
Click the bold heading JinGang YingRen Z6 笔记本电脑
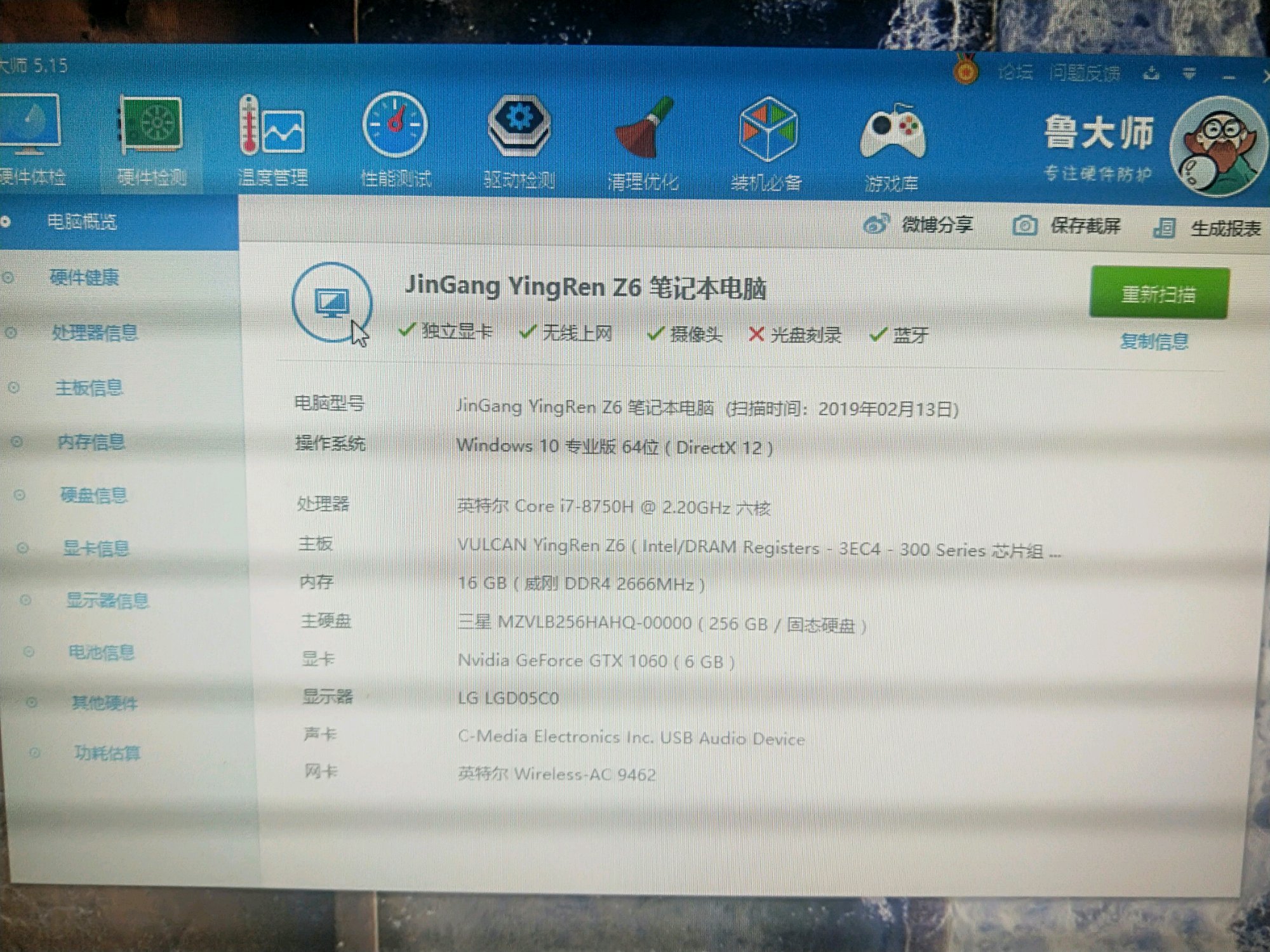pos(585,288)
